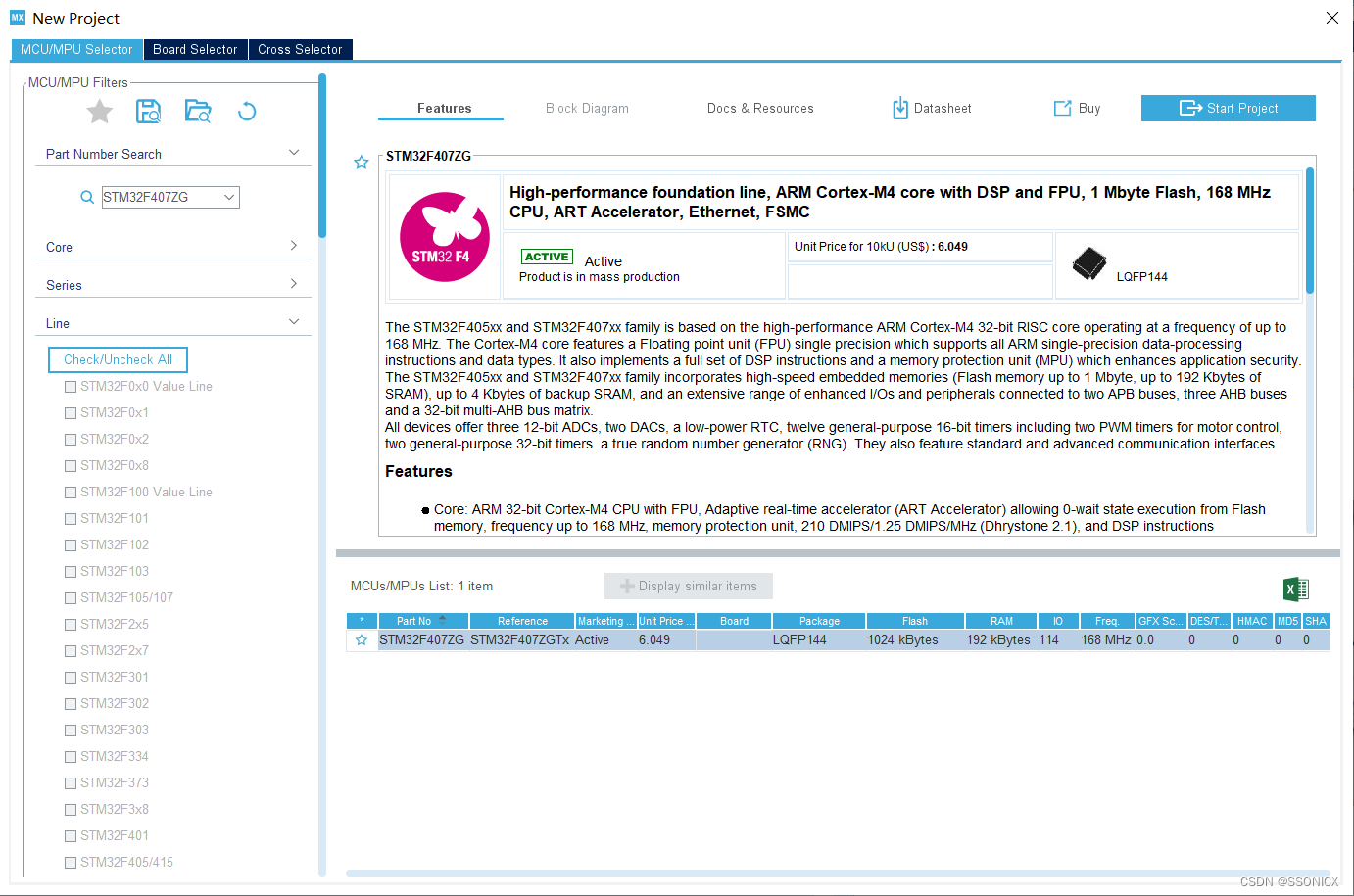The width and height of the screenshot is (1354, 896).
Task: Check the STM32F0x2 line checkbox
Action: coord(71,440)
